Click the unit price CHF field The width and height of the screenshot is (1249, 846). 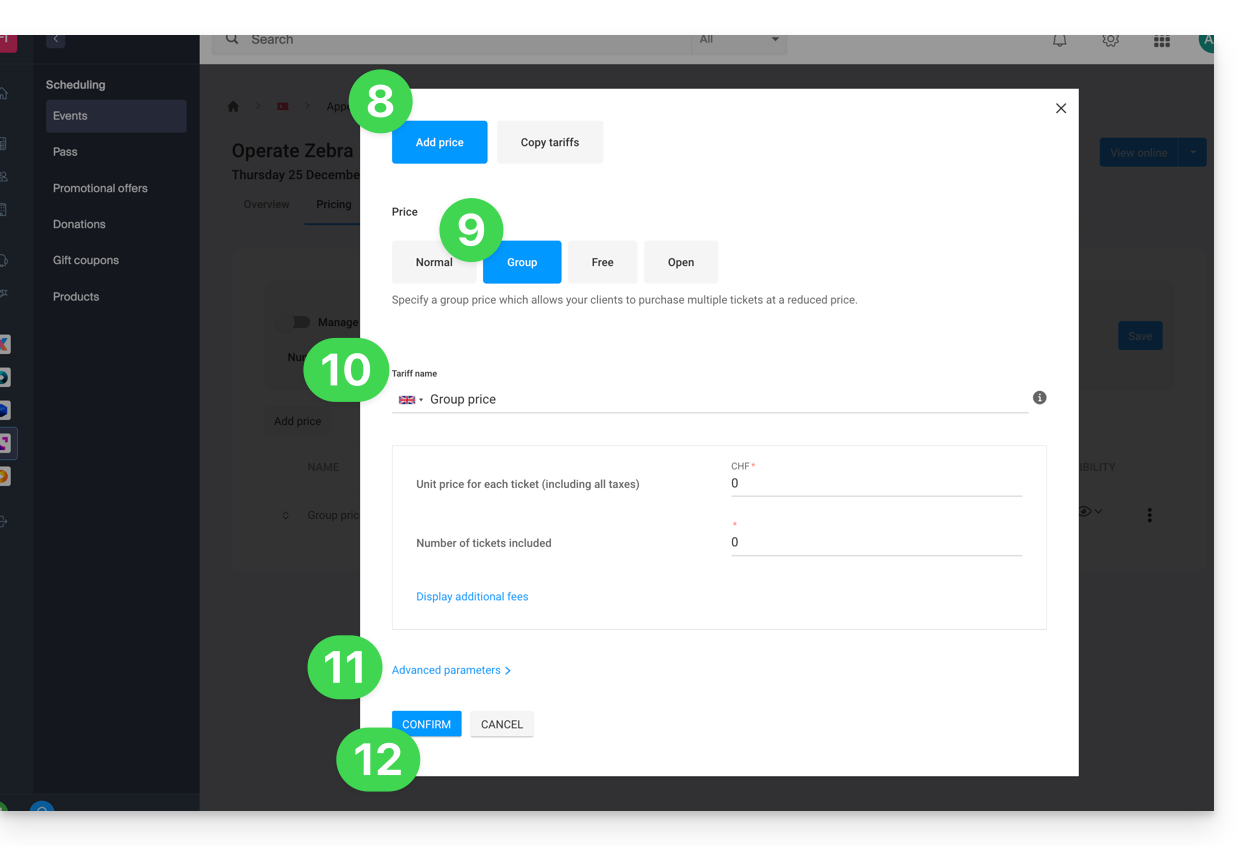click(x=875, y=484)
